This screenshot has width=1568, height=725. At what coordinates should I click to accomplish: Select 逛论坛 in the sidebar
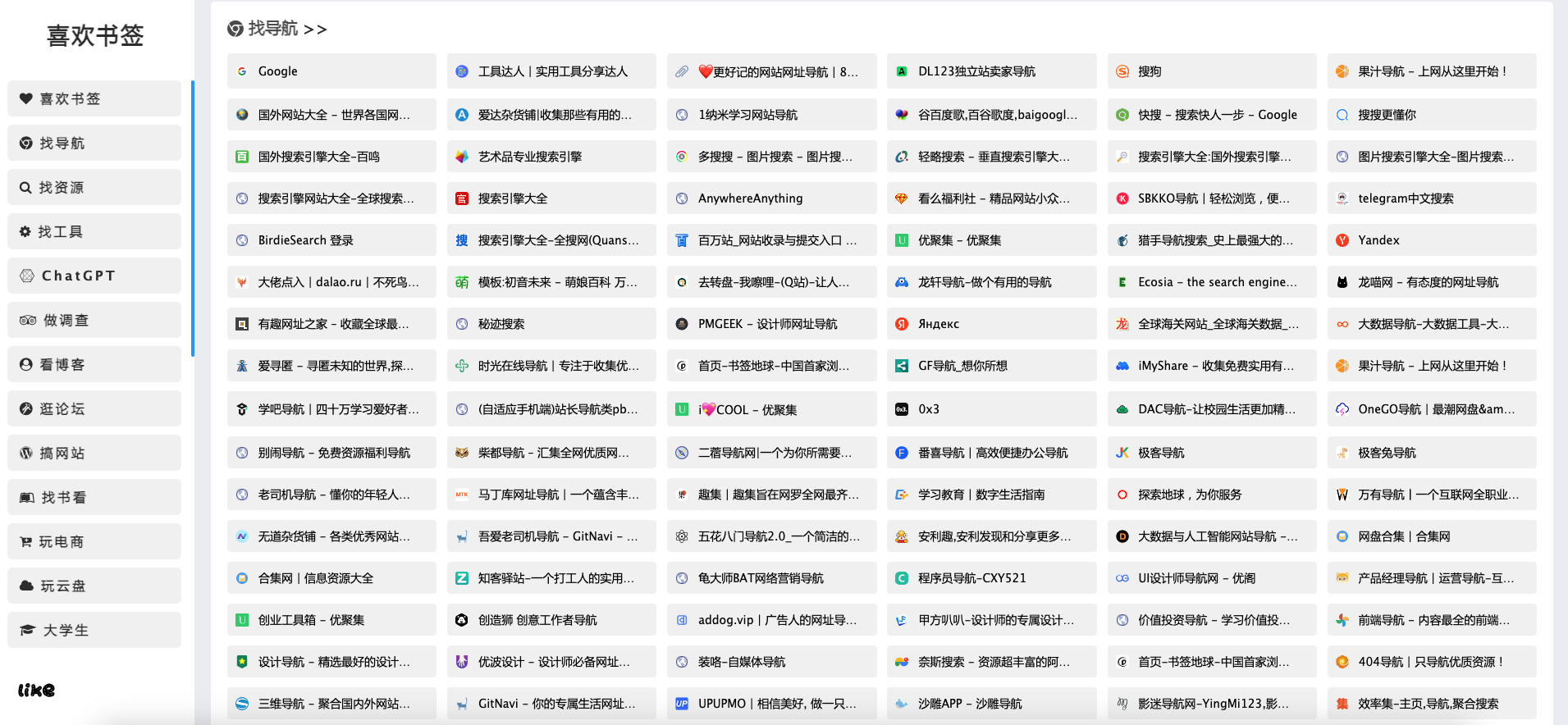94,408
